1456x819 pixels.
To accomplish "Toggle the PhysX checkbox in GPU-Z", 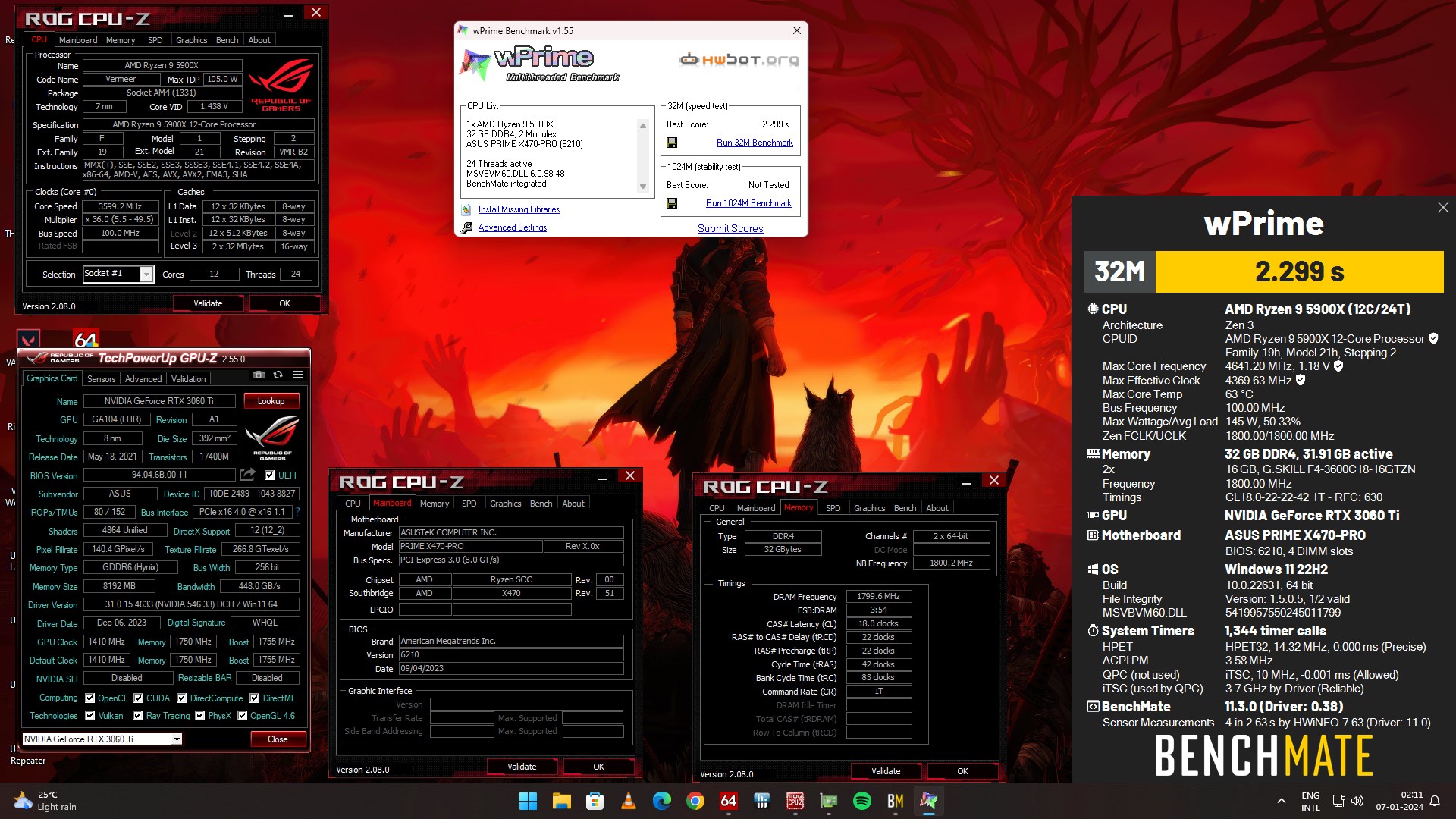I will point(200,716).
